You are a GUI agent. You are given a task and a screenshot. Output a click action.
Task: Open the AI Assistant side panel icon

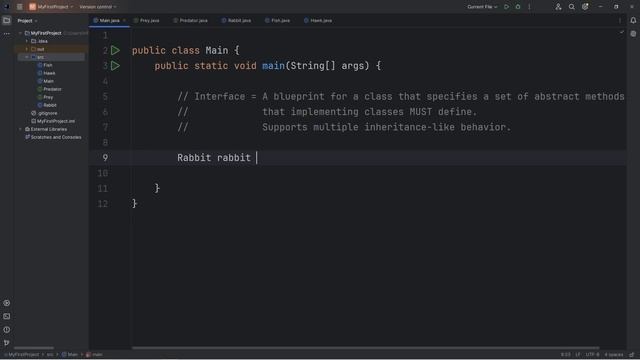pyautogui.click(x=633, y=34)
